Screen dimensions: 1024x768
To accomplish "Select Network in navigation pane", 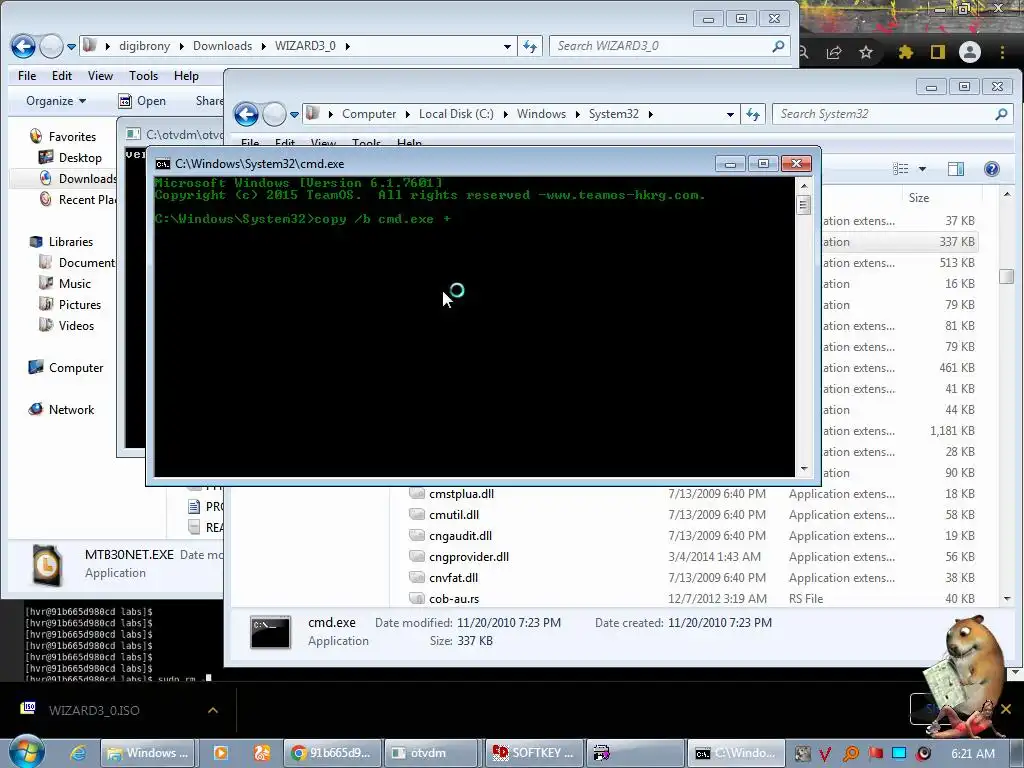I will click(x=61, y=409).
